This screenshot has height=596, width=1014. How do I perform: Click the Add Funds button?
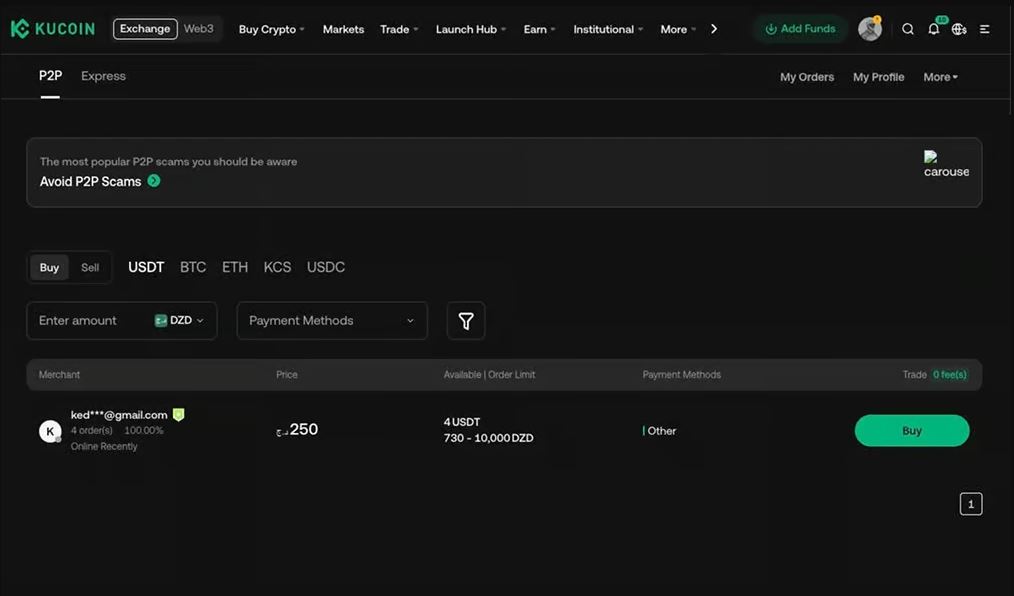click(800, 29)
